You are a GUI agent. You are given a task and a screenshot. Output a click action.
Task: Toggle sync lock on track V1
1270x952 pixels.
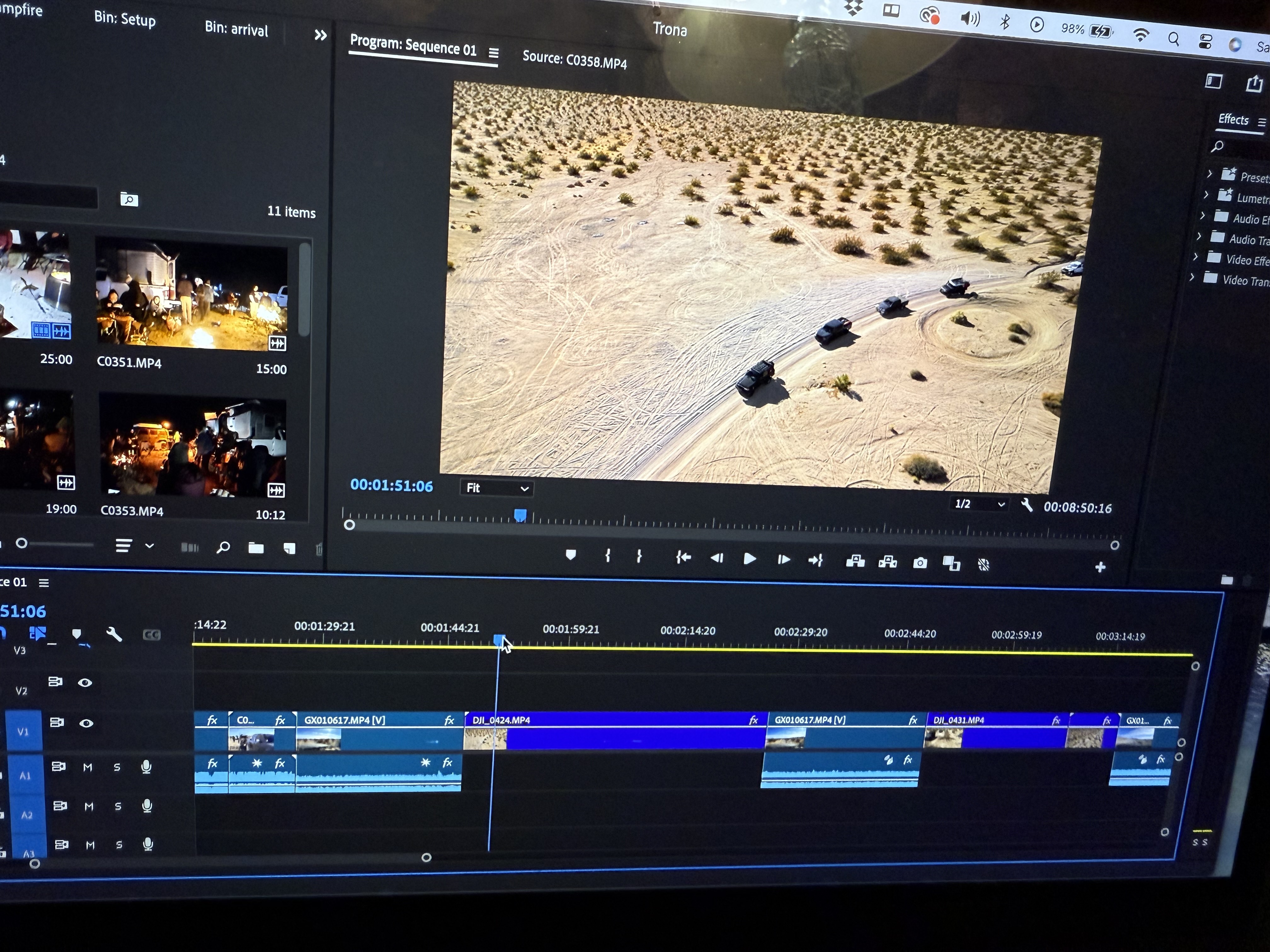point(57,722)
